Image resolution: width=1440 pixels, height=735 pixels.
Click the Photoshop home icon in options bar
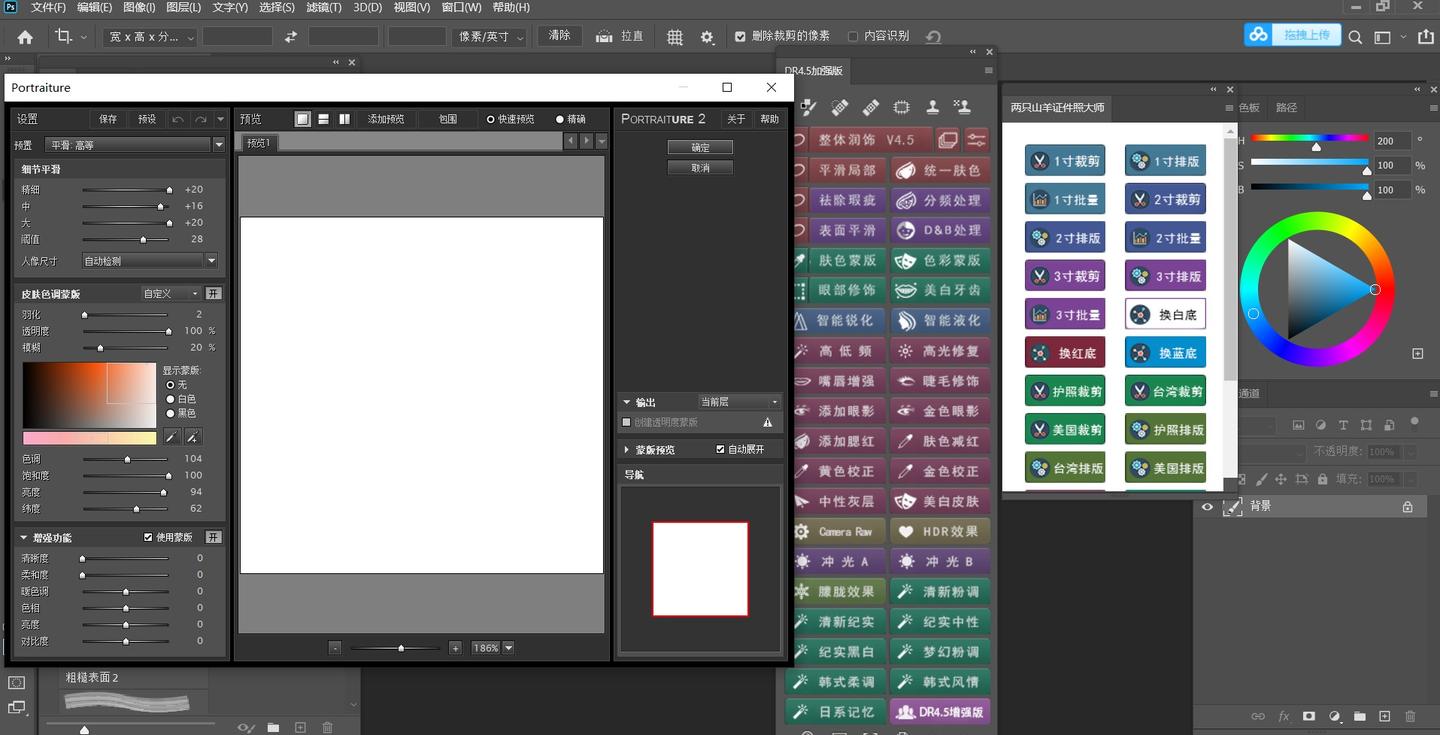[x=25, y=37]
